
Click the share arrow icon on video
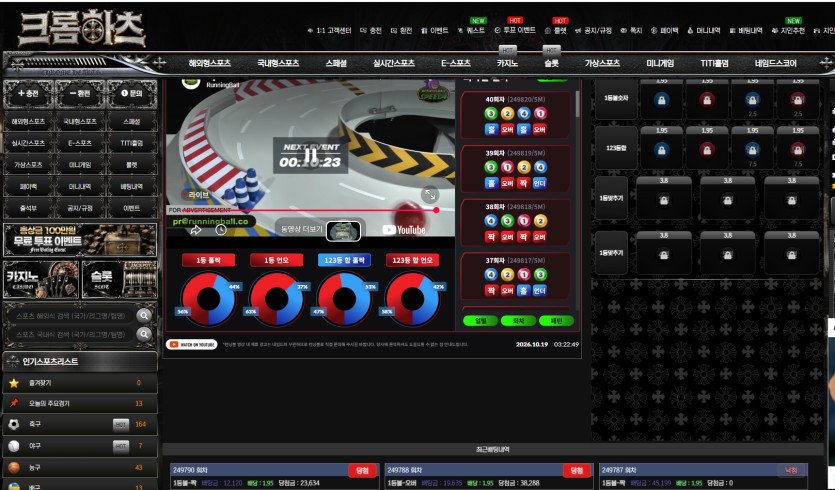(195, 230)
